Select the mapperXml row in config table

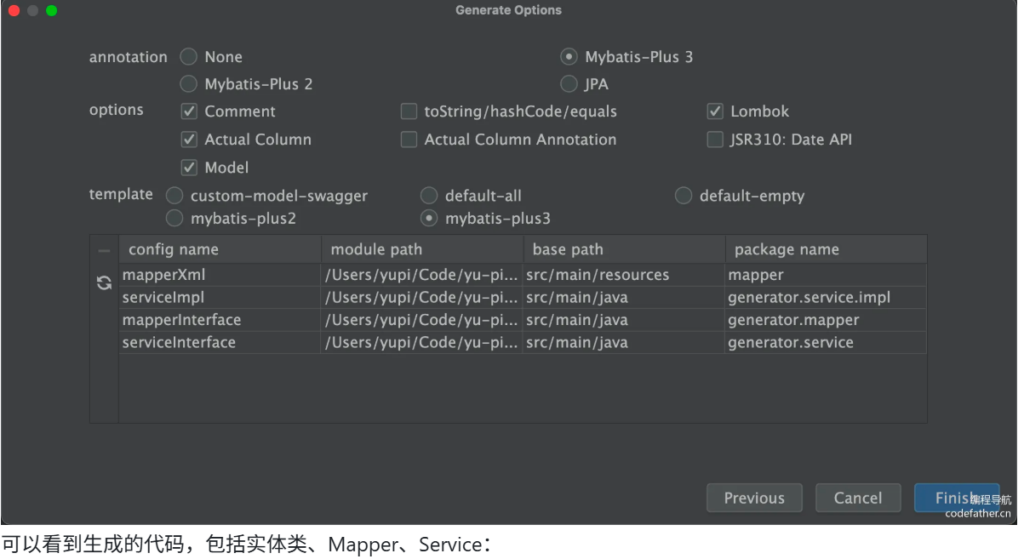[x=164, y=274]
